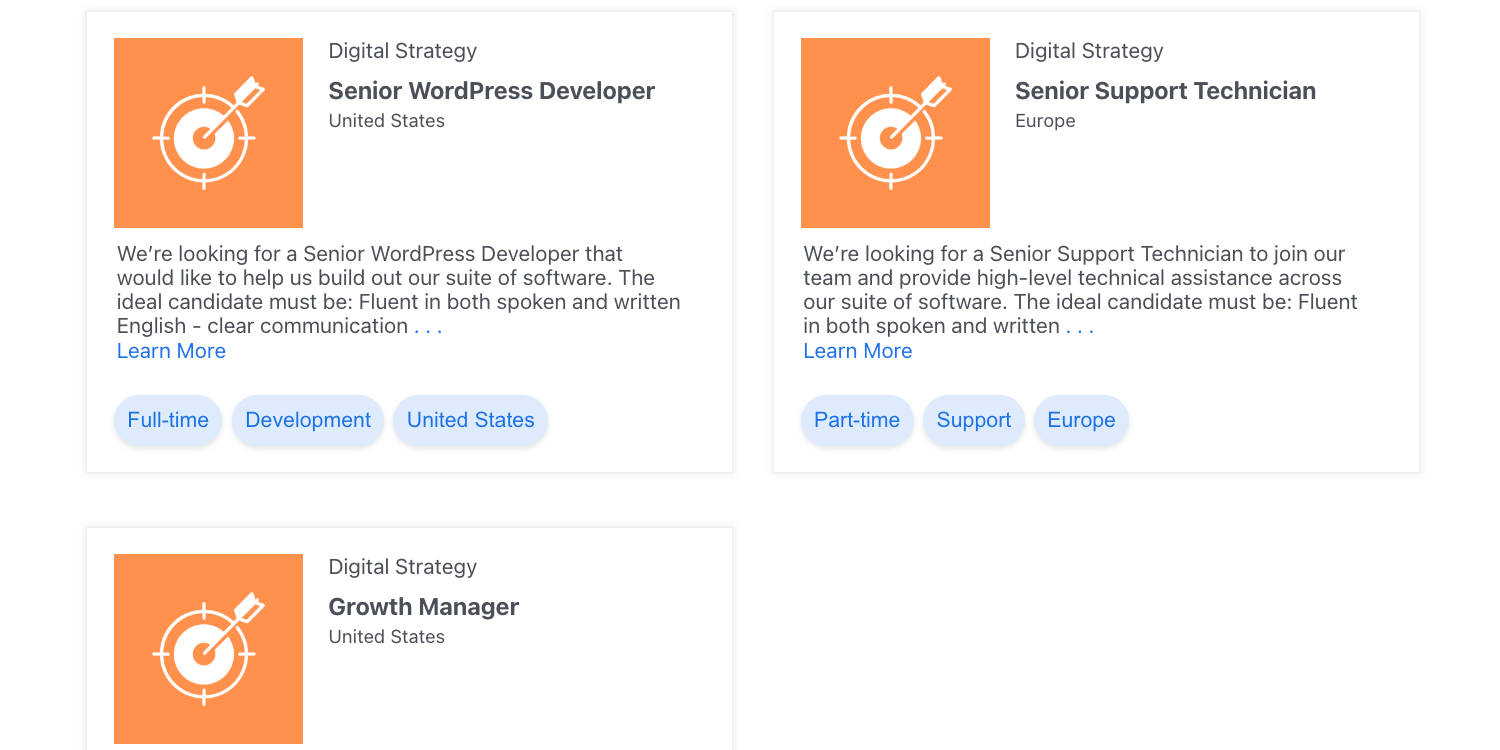Click the target logo on the Growth Manager card
This screenshot has height=750, width=1500.
[208, 648]
